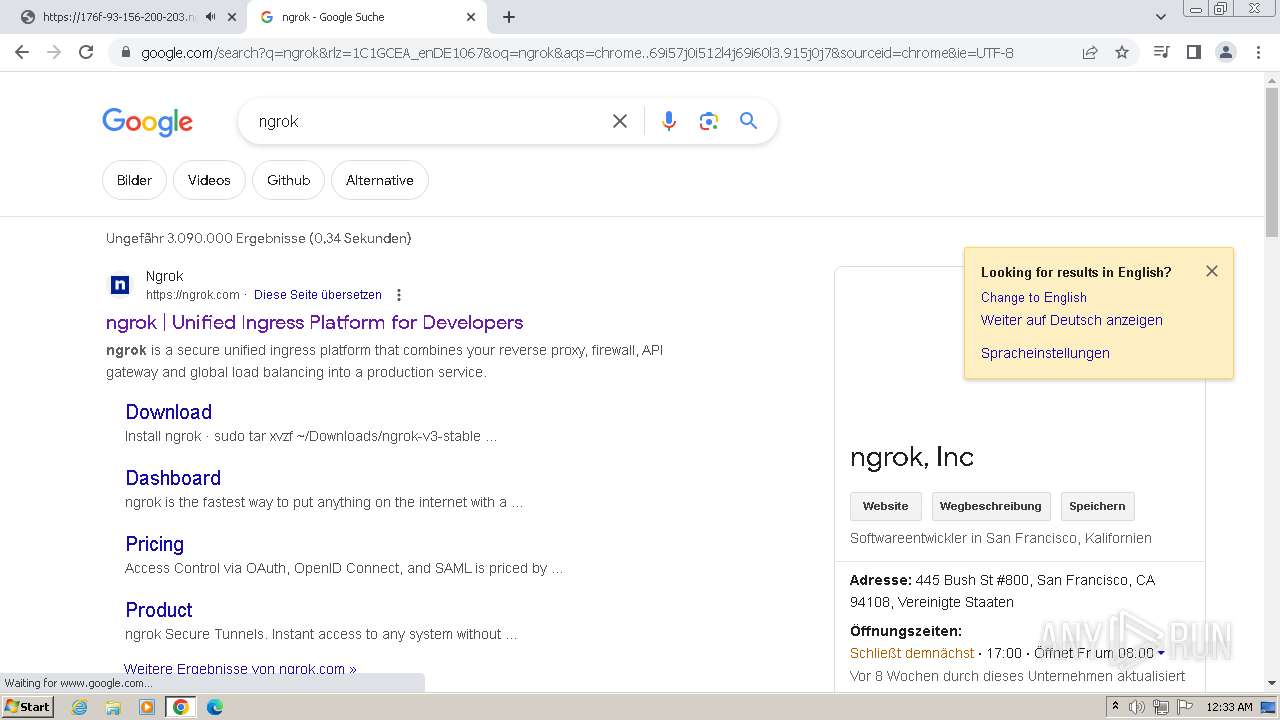Viewport: 1280px width, 720px height.
Task: Close the language suggestion popup
Action: pyautogui.click(x=1212, y=271)
